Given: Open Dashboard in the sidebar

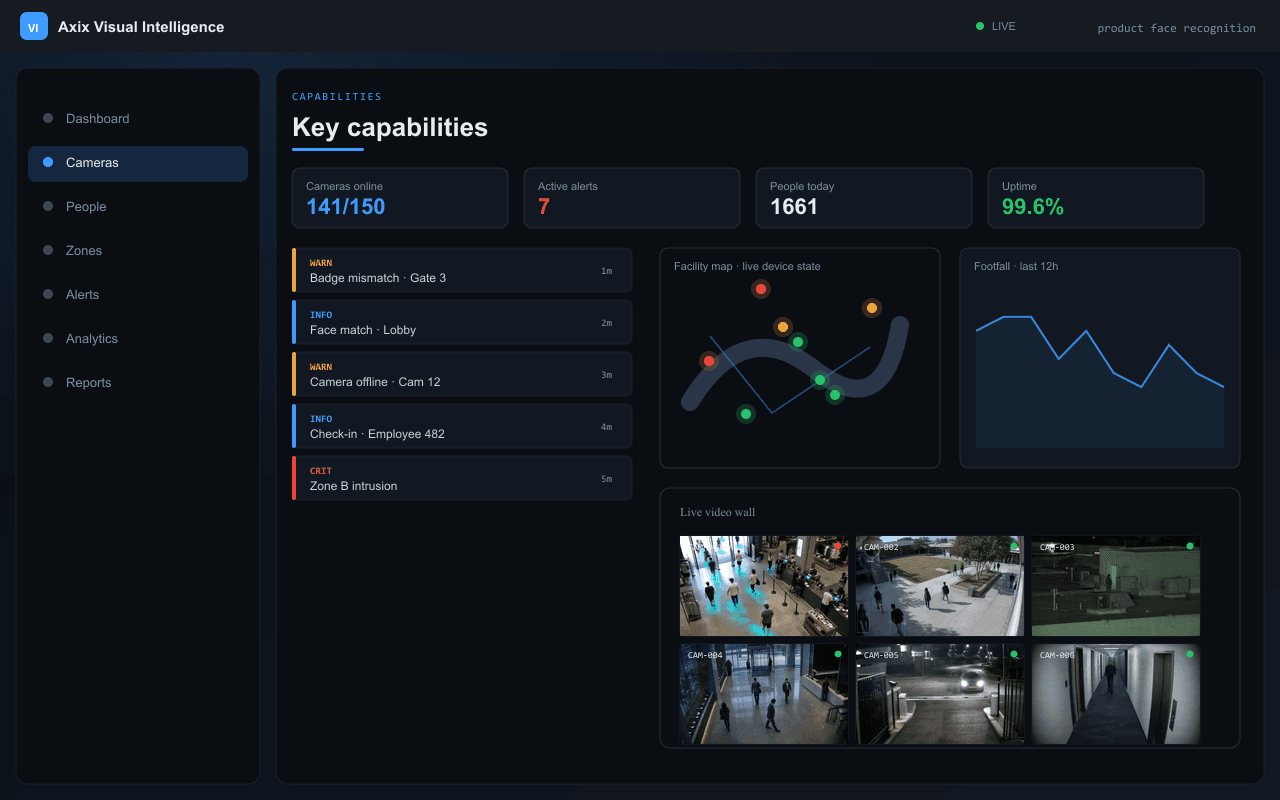Looking at the screenshot, I should pyautogui.click(x=138, y=118).
